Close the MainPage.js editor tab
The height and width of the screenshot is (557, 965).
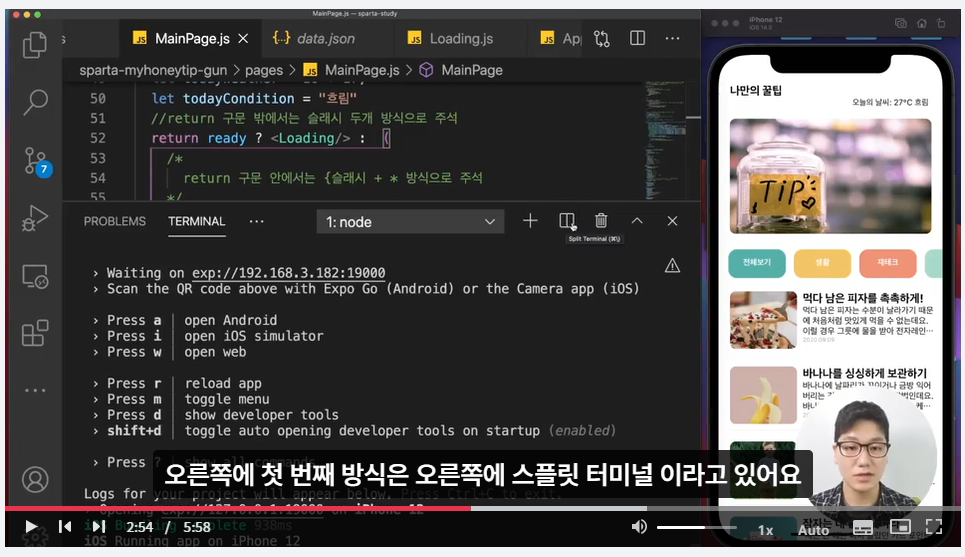243,39
